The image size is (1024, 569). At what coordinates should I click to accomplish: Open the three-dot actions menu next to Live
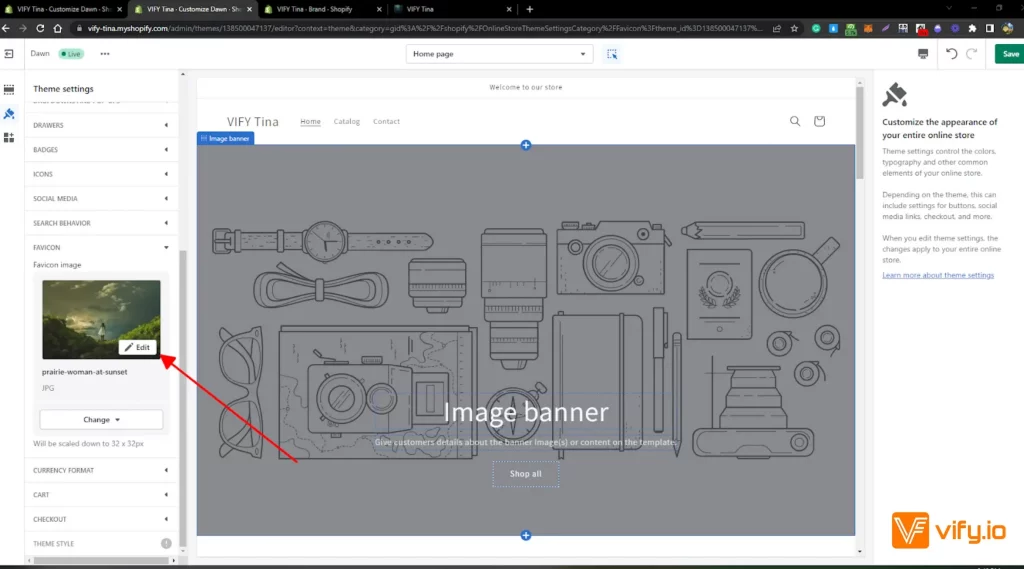(105, 54)
